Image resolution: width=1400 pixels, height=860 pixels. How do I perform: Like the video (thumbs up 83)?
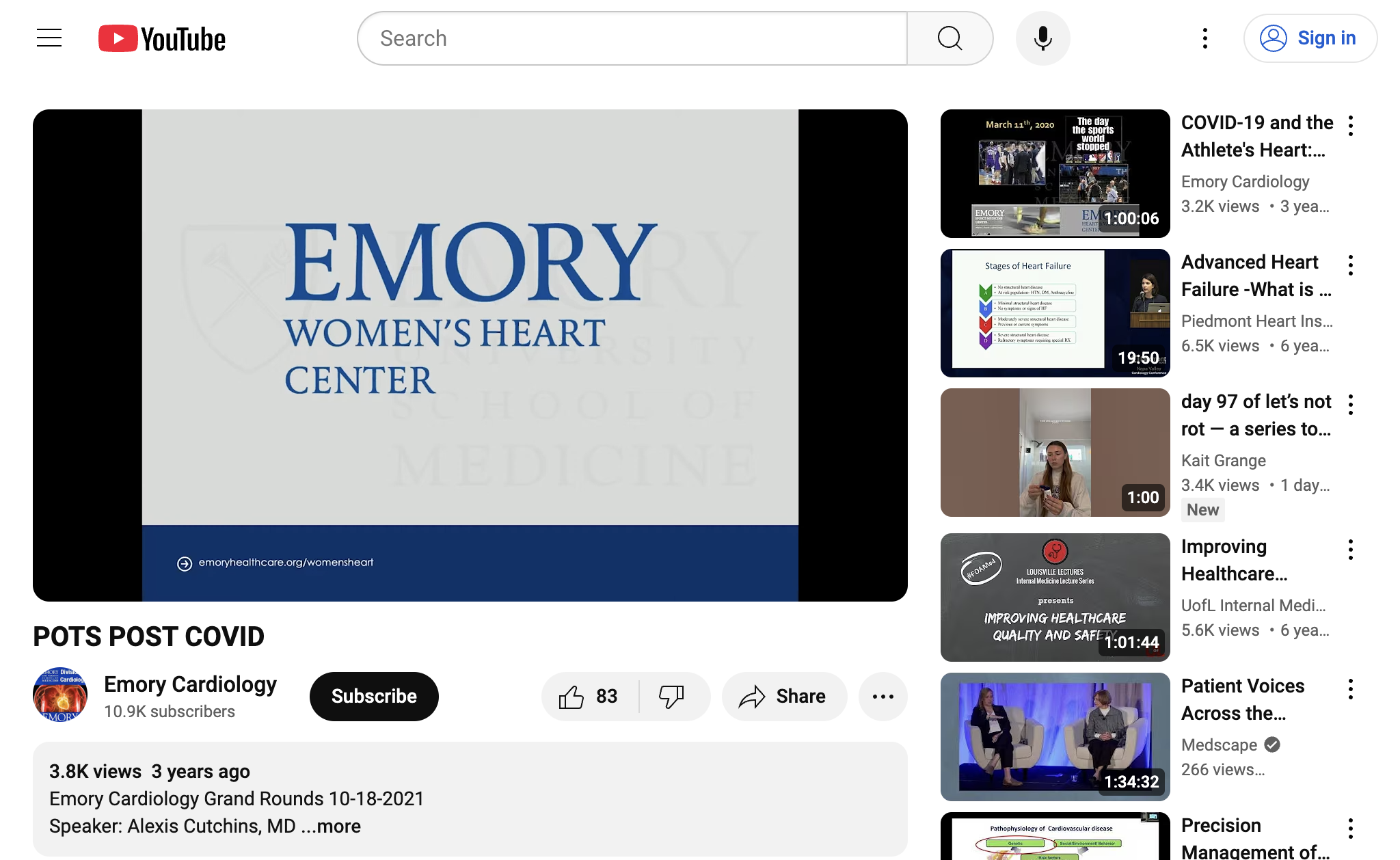(x=589, y=696)
